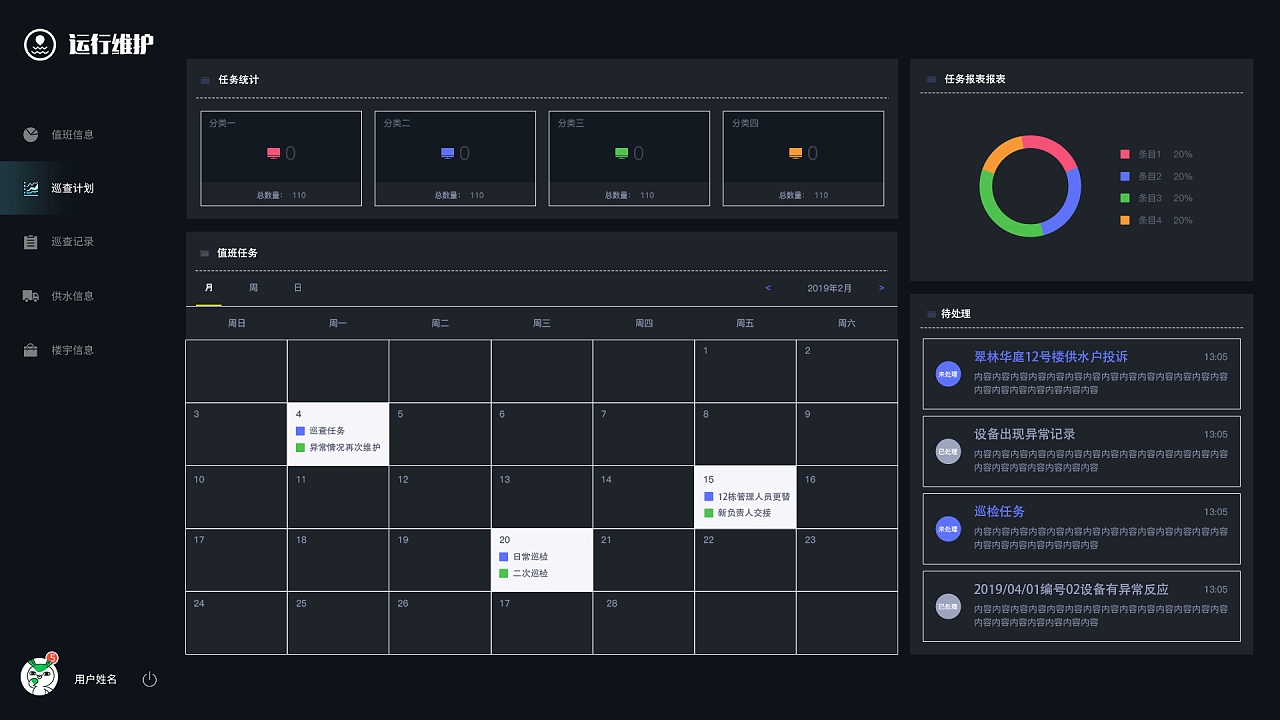Switch calendar to 周 view tab
The image size is (1280, 720).
coord(253,288)
